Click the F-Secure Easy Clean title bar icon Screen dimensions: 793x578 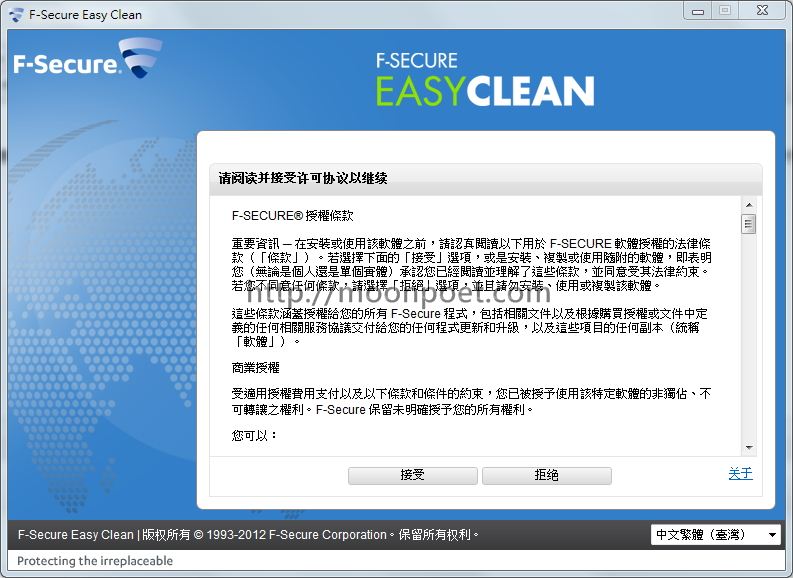pos(16,15)
